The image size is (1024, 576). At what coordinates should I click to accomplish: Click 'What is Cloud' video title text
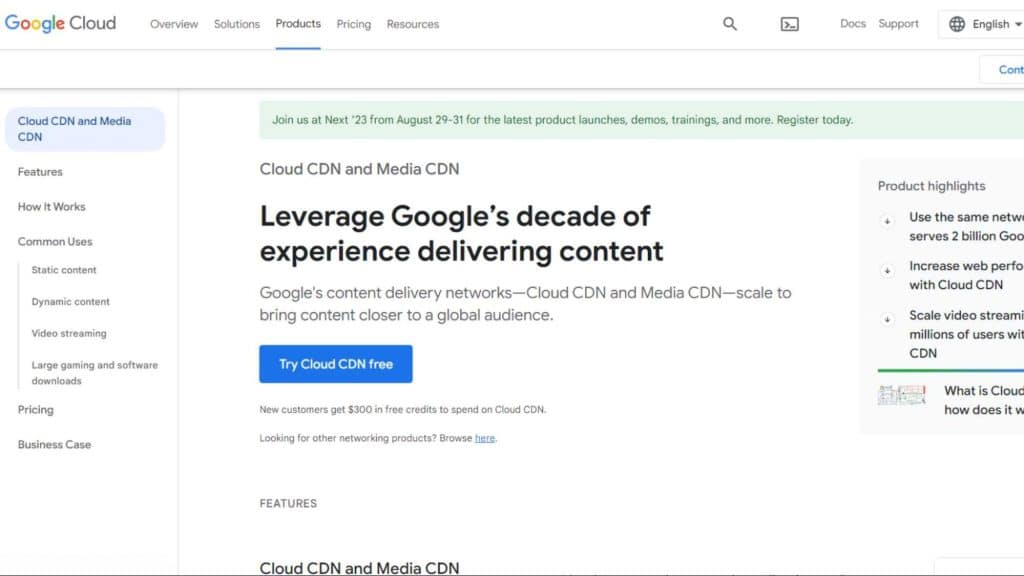pyautogui.click(x=984, y=400)
